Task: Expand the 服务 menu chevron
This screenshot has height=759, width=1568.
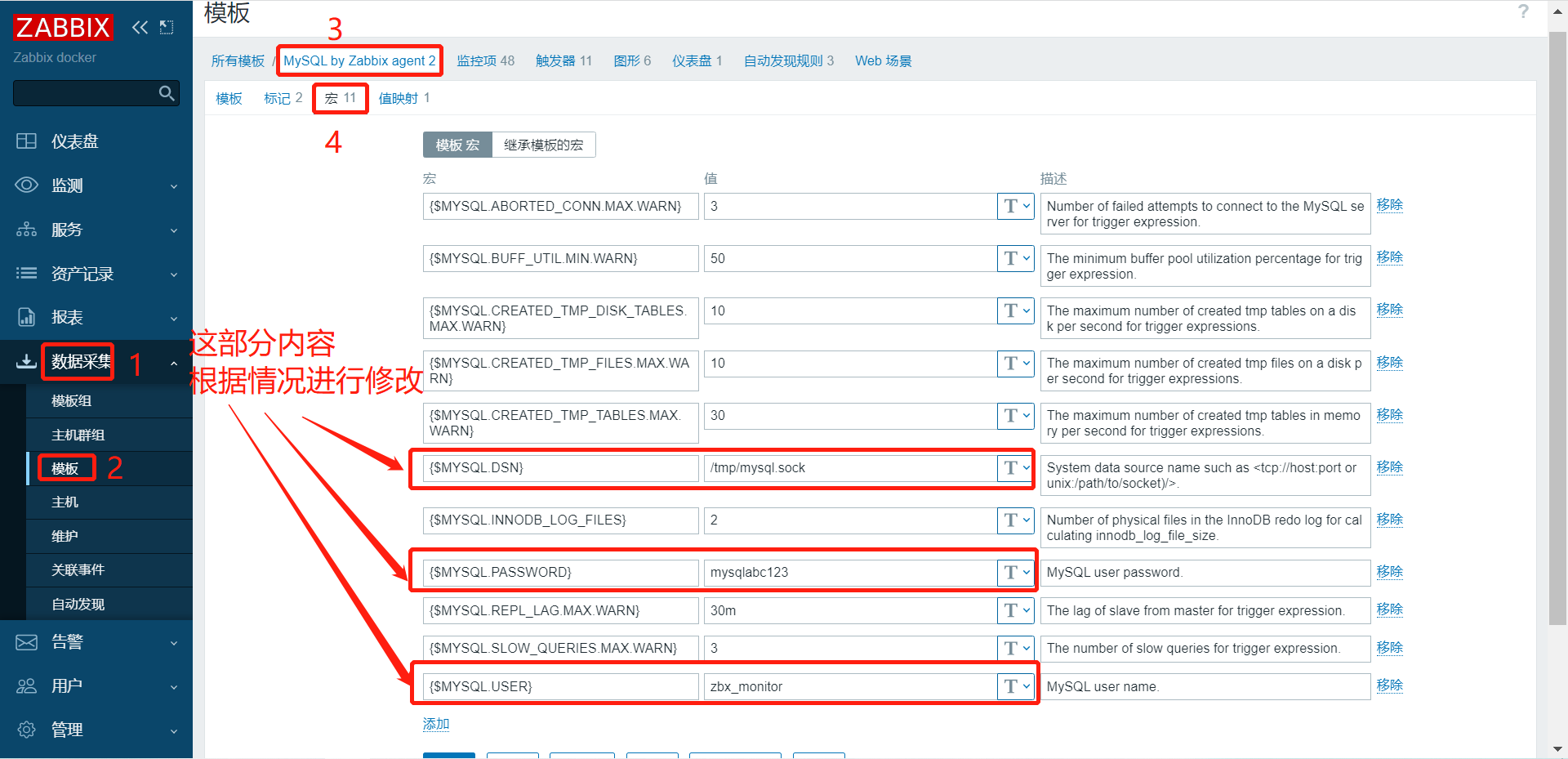Action: point(173,230)
